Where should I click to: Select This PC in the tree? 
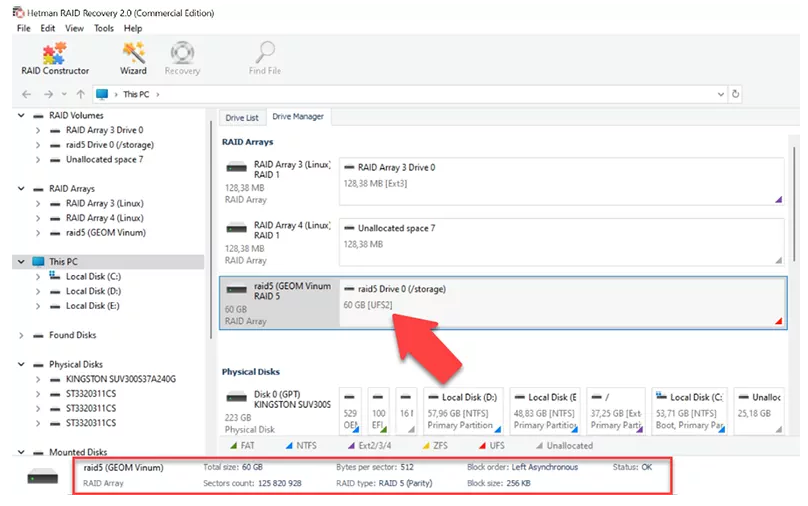pyautogui.click(x=63, y=262)
